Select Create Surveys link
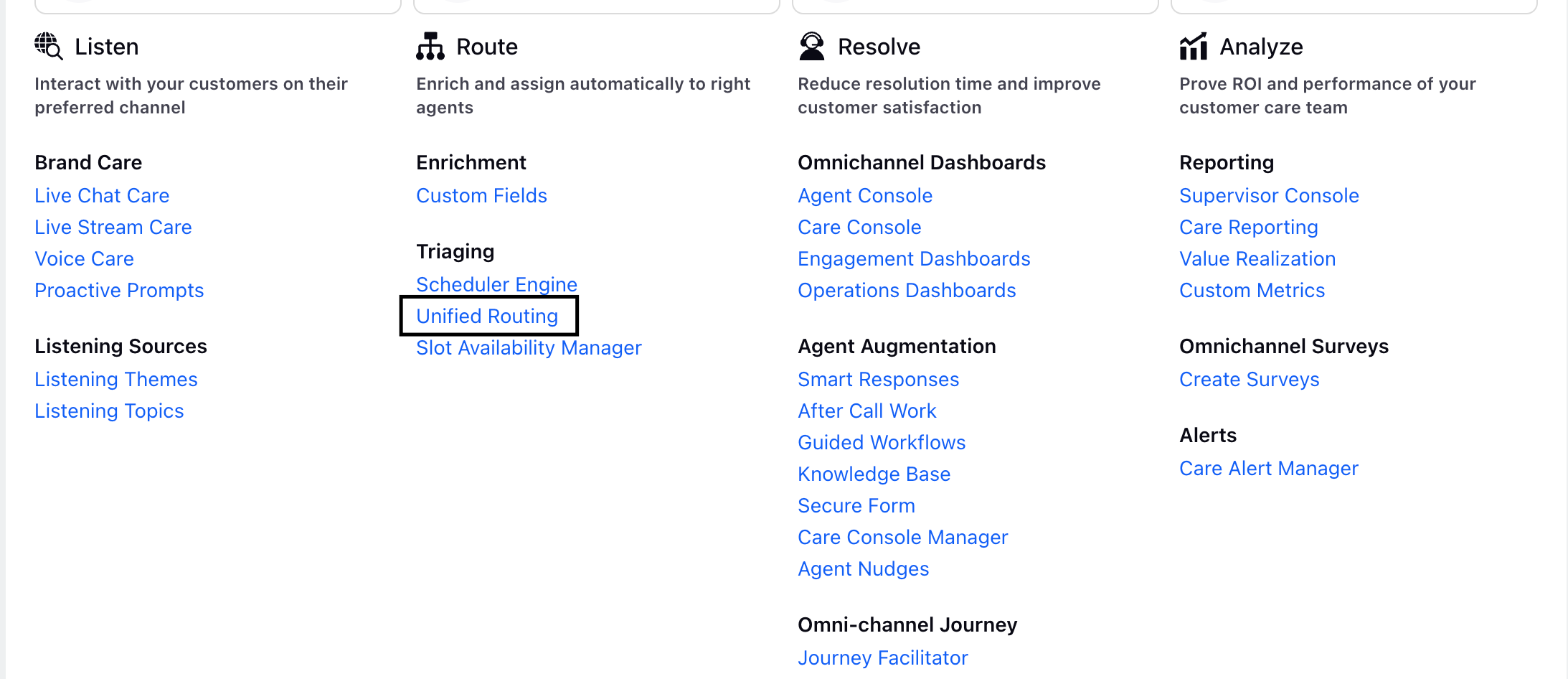The width and height of the screenshot is (1568, 679). point(1250,379)
